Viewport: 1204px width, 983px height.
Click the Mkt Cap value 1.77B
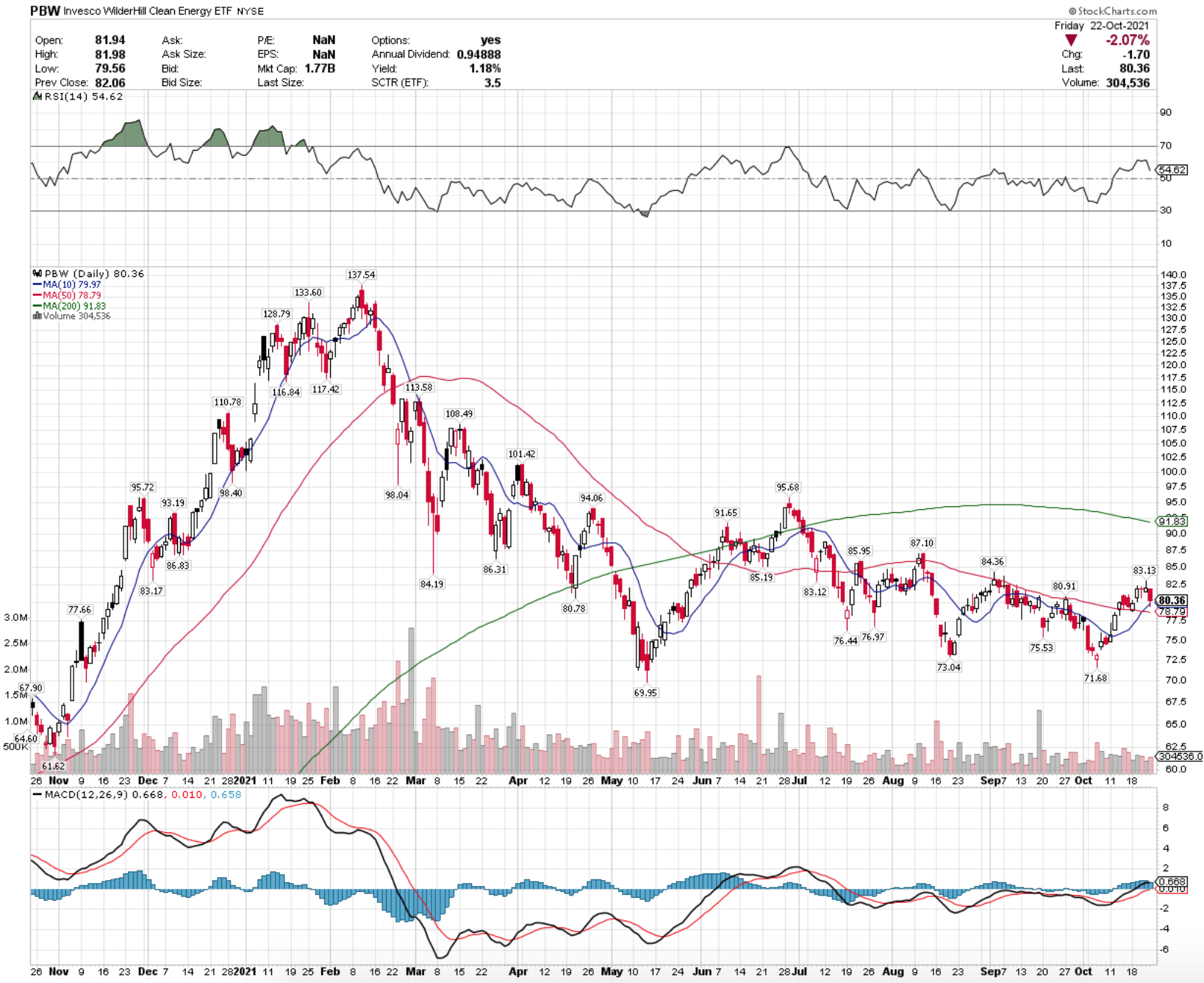[320, 68]
